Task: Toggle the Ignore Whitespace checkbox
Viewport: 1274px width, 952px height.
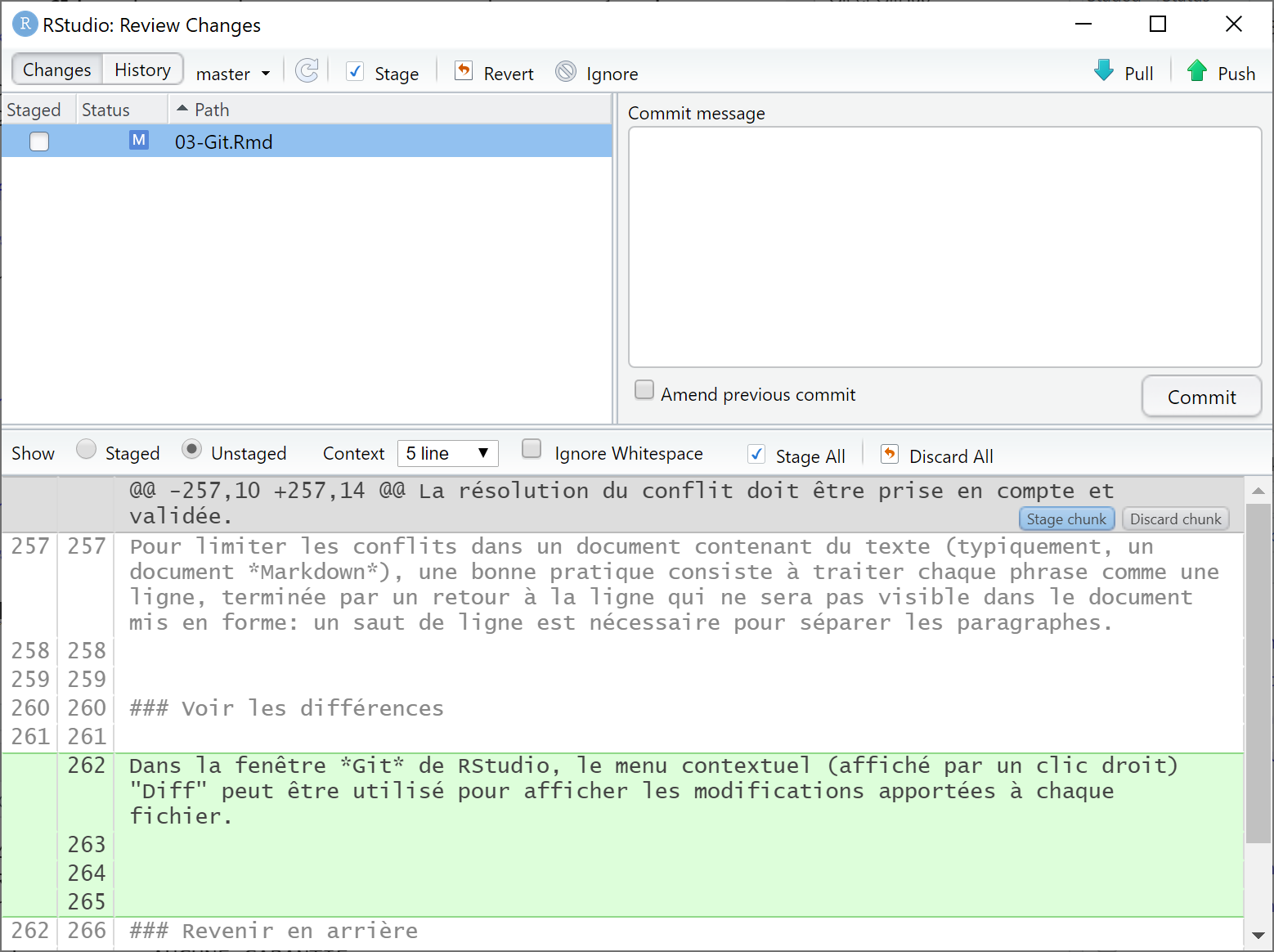Action: pyautogui.click(x=532, y=448)
